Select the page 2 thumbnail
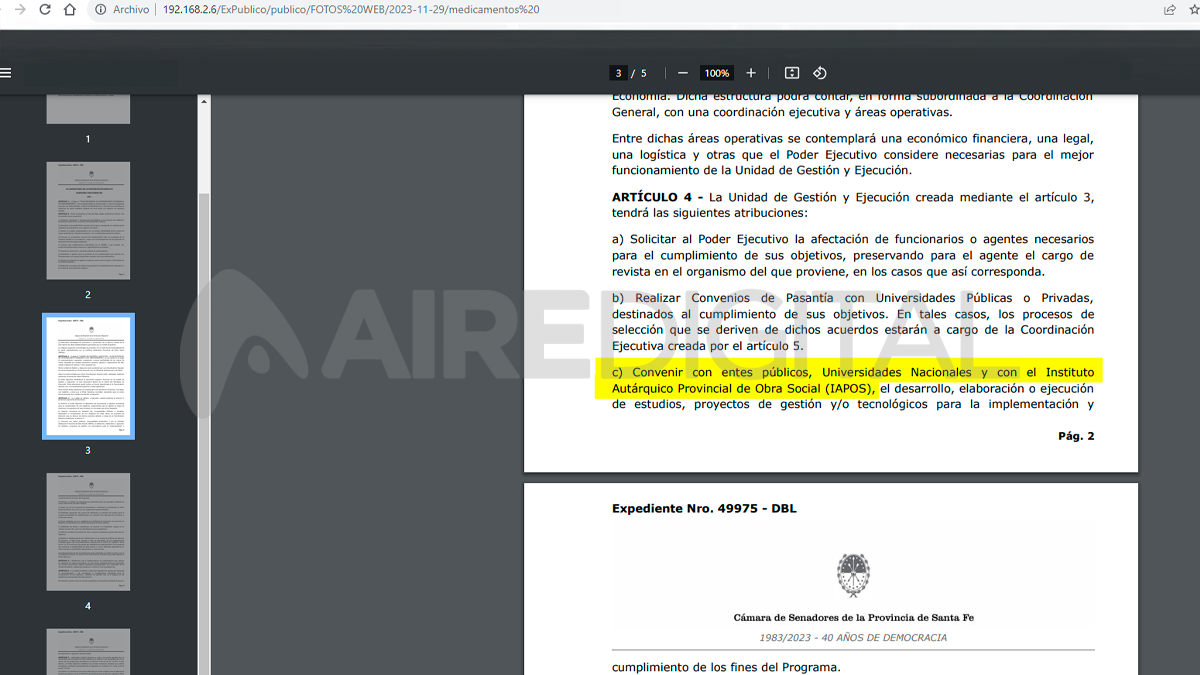Screen dimensions: 1200x675 [87, 220]
